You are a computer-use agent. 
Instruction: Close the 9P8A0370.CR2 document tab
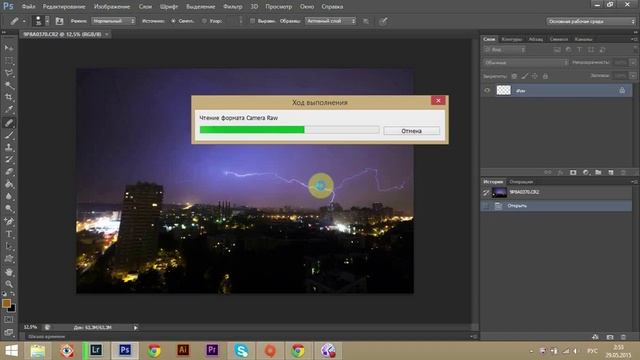[x=107, y=34]
